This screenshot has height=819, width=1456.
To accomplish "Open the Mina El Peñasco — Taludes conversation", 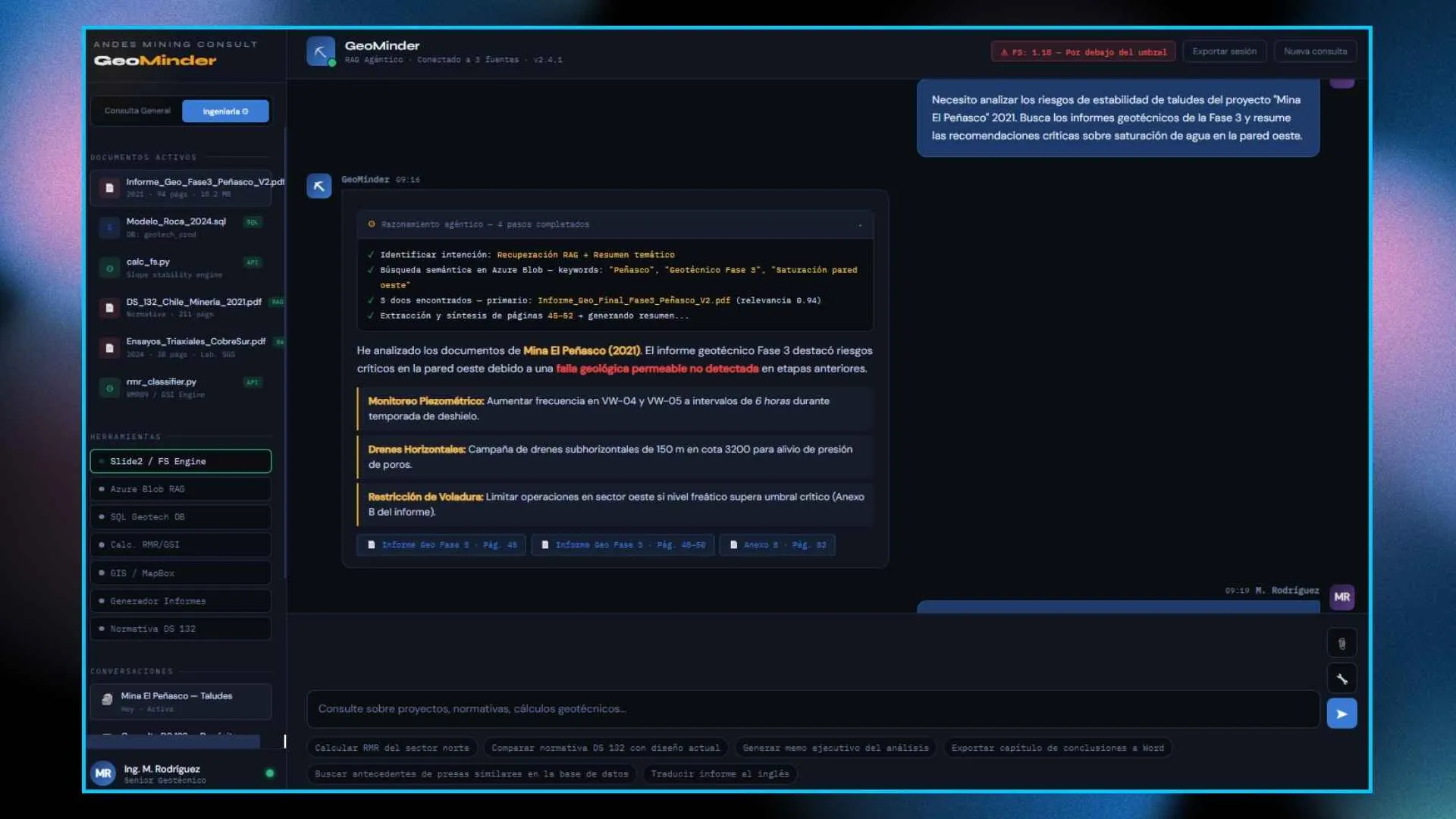I will click(x=180, y=701).
